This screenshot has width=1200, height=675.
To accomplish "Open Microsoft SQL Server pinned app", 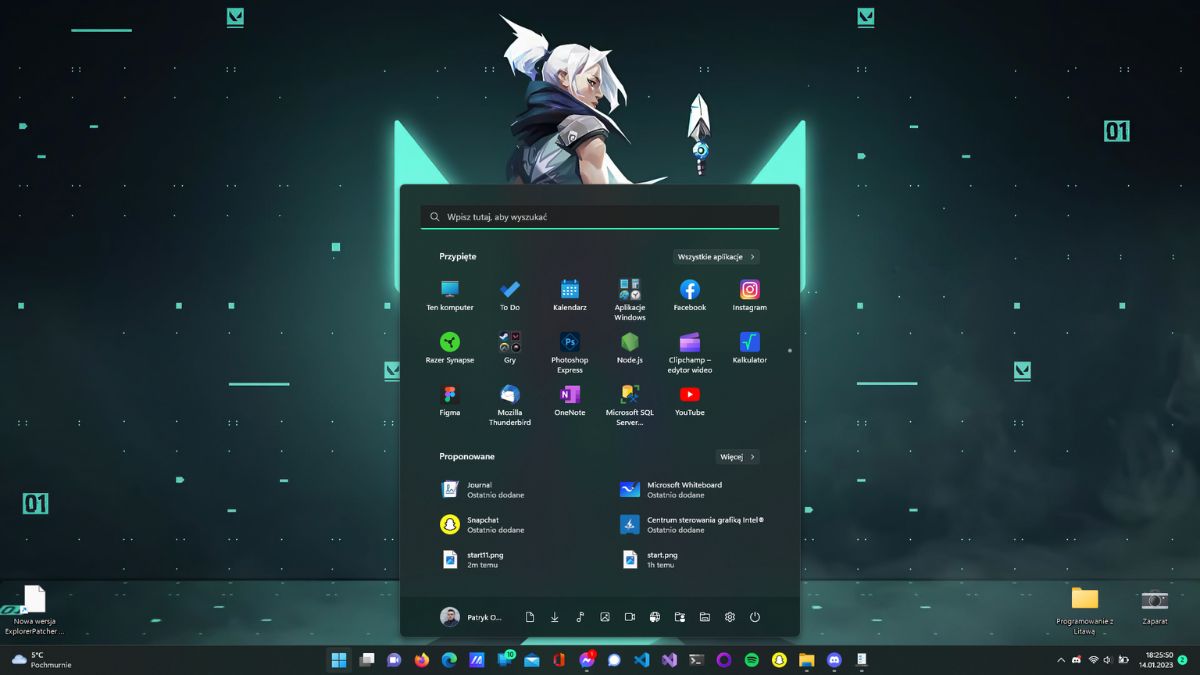I will coord(630,405).
